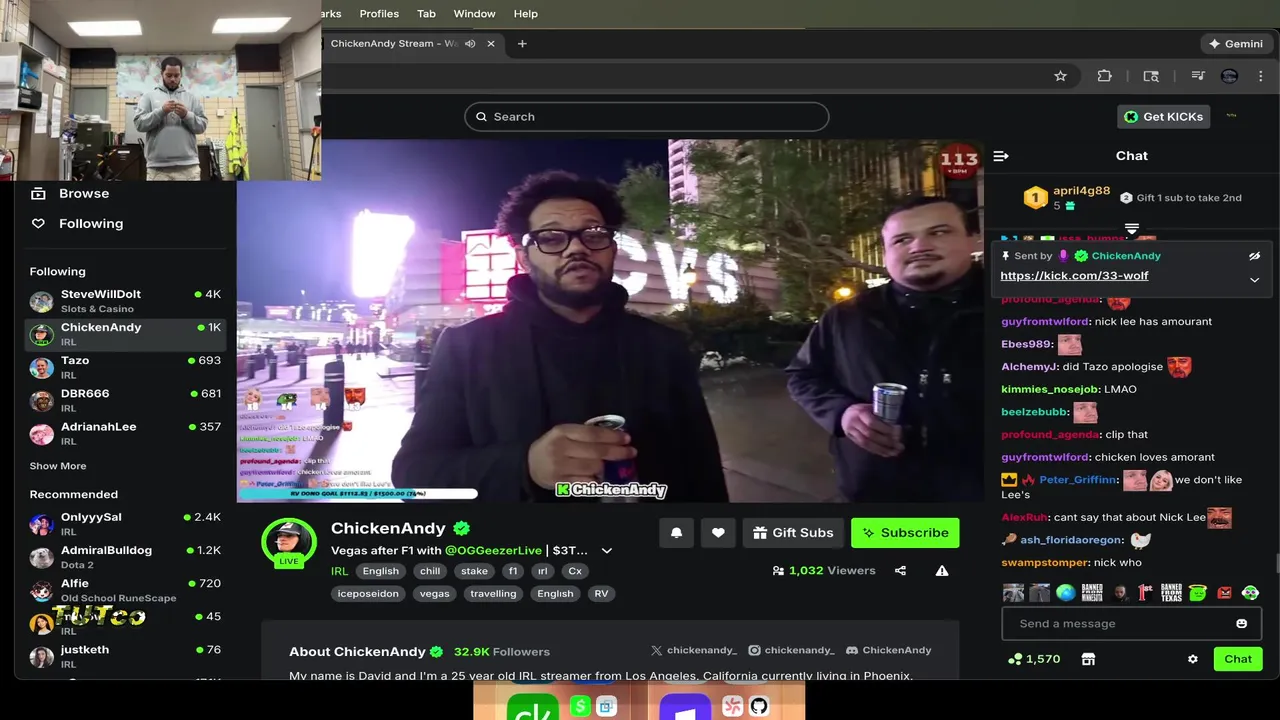The width and height of the screenshot is (1280, 720).
Task: Insert the green headphones face emote
Action: pyautogui.click(x=1251, y=592)
